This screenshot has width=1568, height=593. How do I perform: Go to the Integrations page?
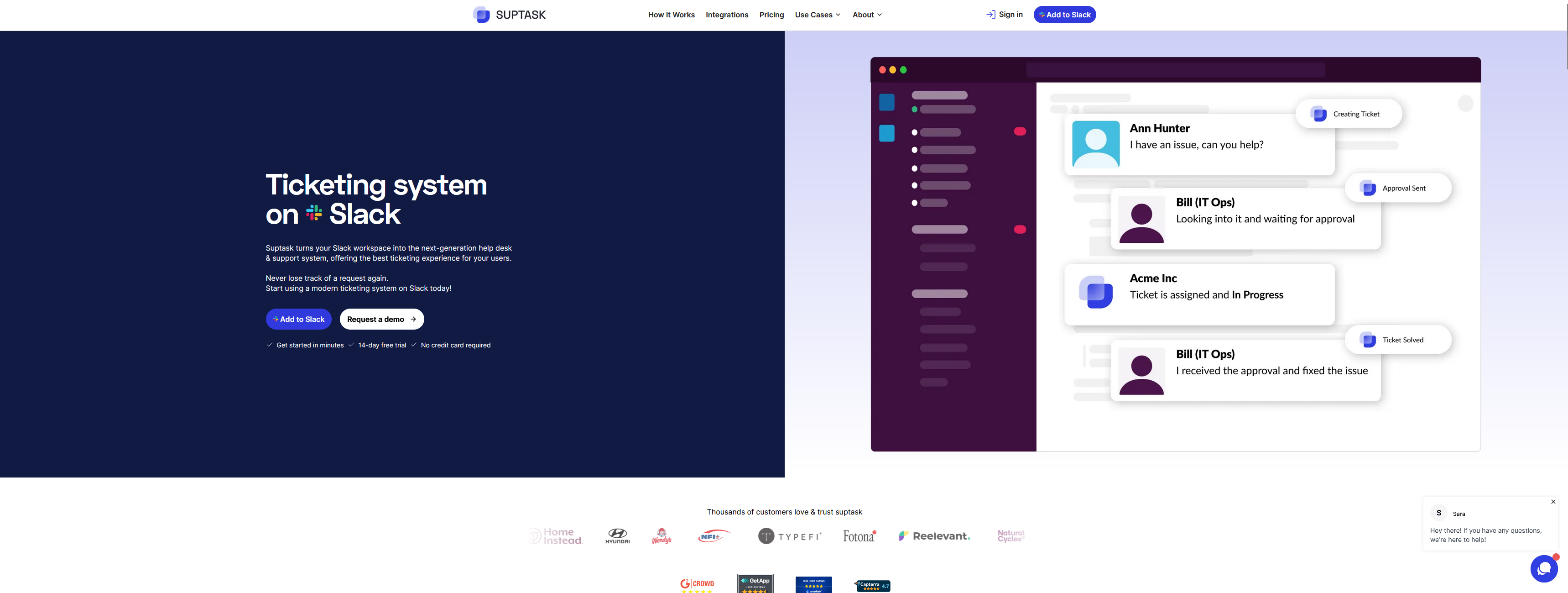[727, 15]
